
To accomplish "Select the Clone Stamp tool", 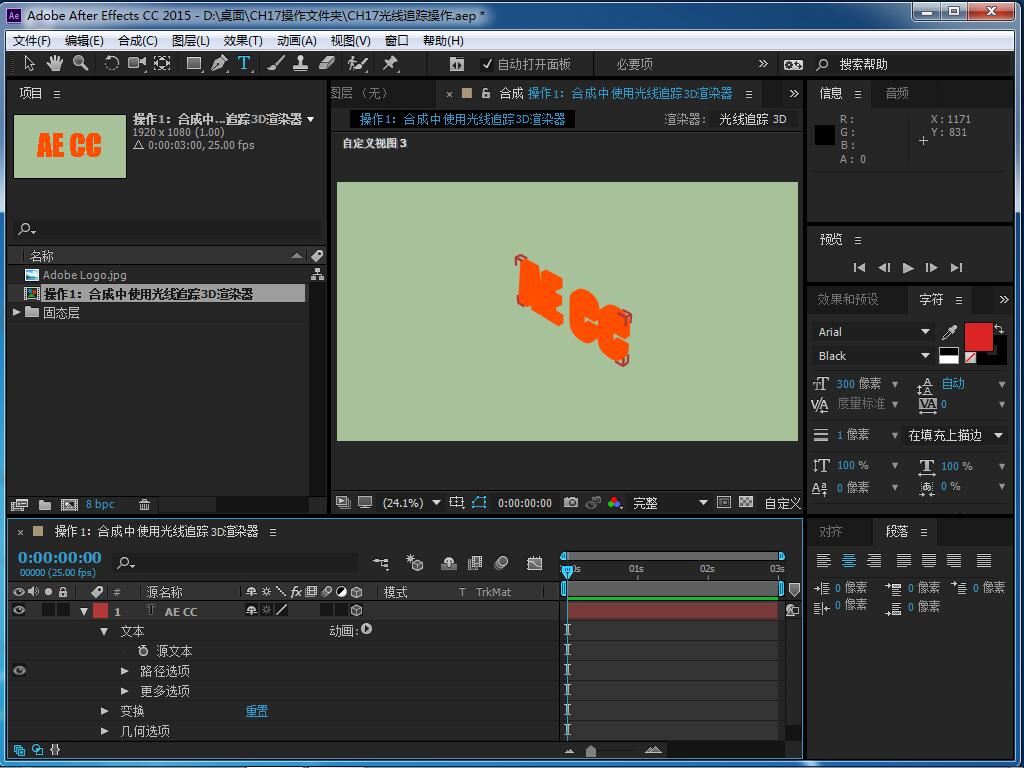I will pyautogui.click(x=300, y=63).
